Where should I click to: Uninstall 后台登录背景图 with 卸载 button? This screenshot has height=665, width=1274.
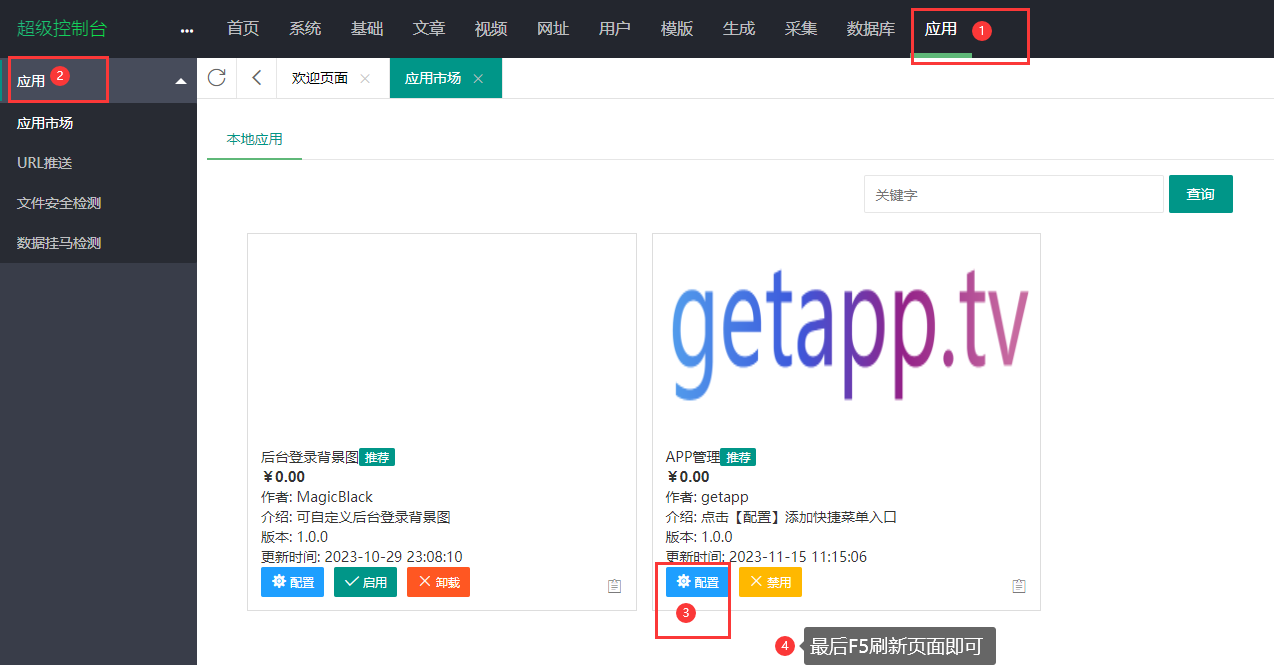click(438, 582)
